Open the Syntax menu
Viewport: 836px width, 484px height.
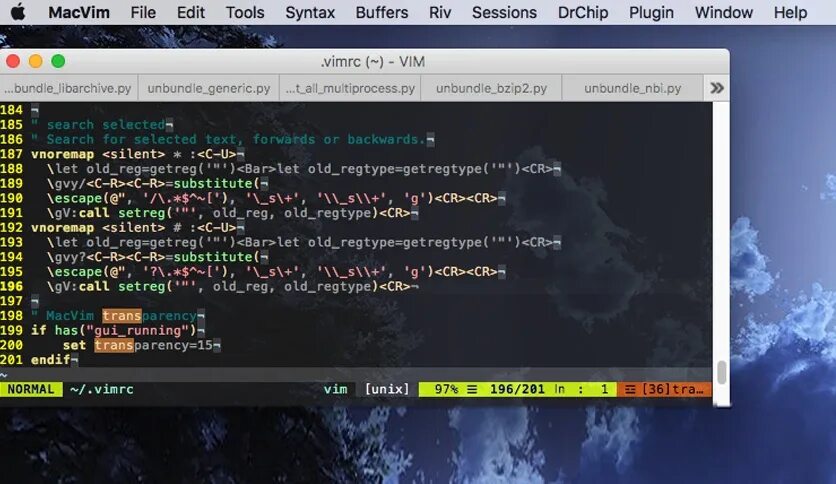click(310, 12)
